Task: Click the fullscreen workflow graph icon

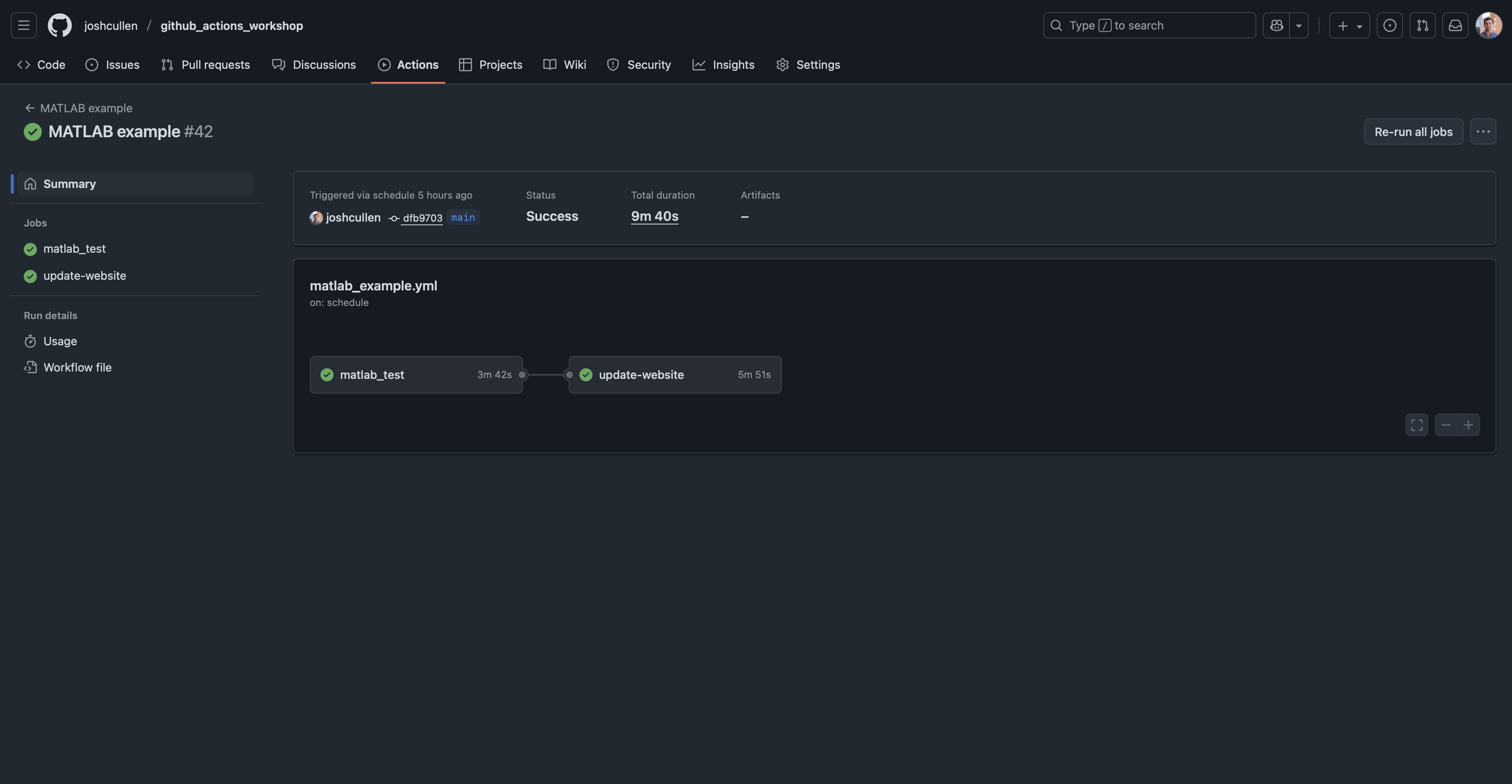Action: (x=1417, y=425)
